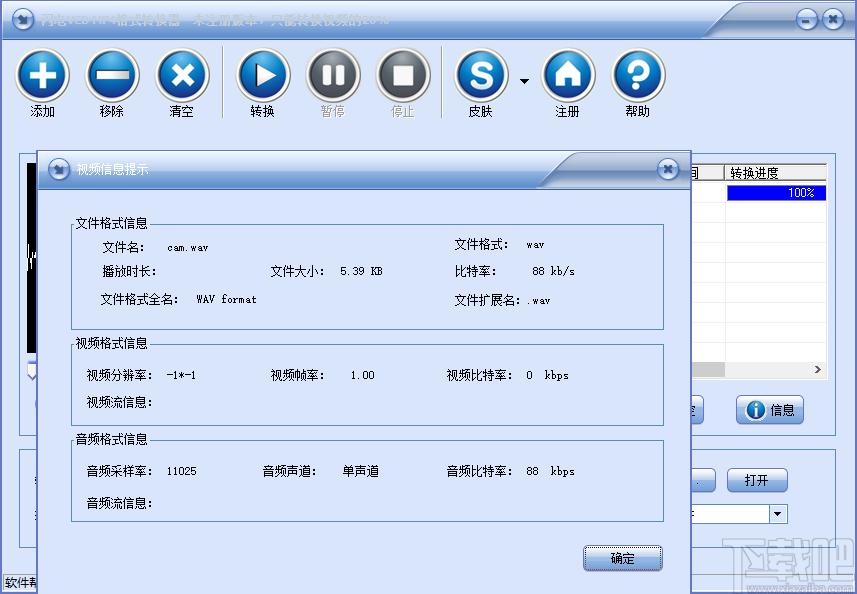Click the 播放时长 label
Screen dimensions: 857x594
click(x=129, y=271)
